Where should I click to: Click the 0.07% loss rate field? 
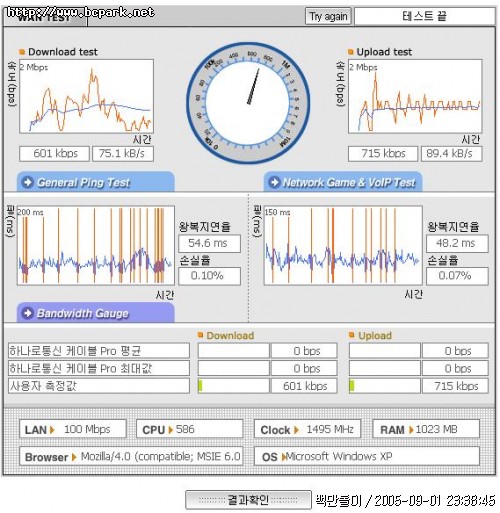point(457,276)
